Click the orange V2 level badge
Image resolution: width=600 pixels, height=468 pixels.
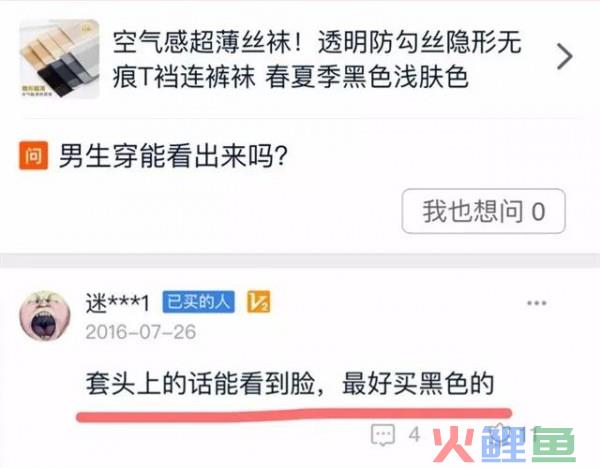pyautogui.click(x=259, y=302)
